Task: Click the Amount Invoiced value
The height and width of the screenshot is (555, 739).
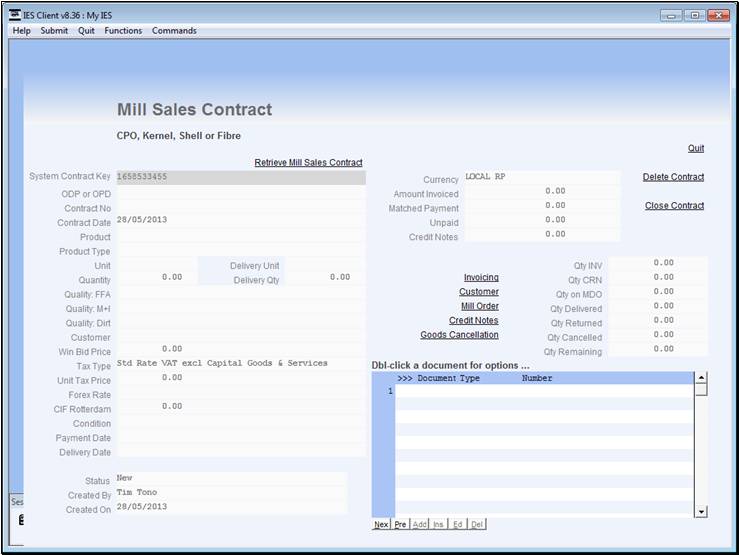Action: pyautogui.click(x=541, y=192)
